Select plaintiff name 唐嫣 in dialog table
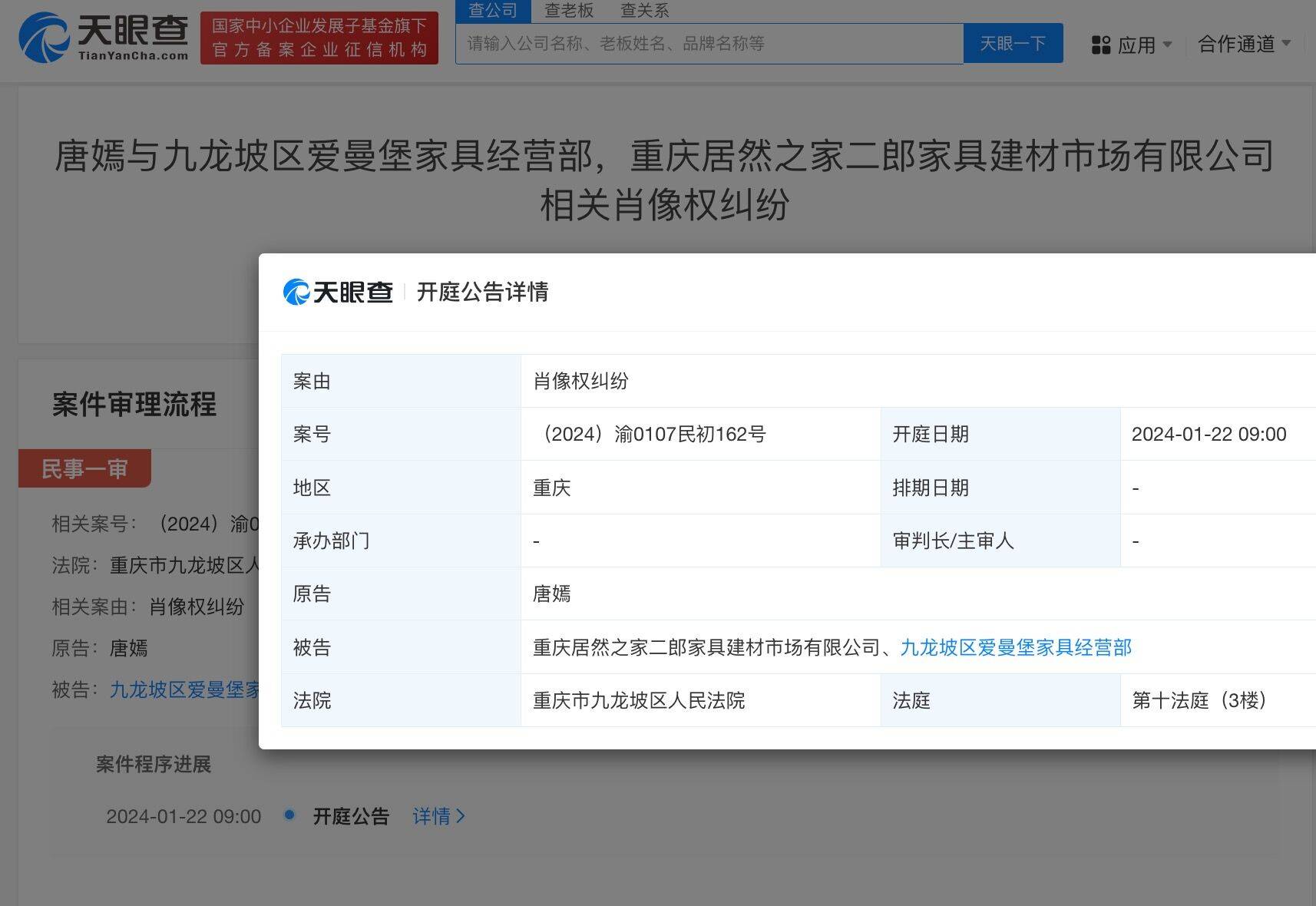Viewport: 1316px width, 906px height. pos(551,594)
